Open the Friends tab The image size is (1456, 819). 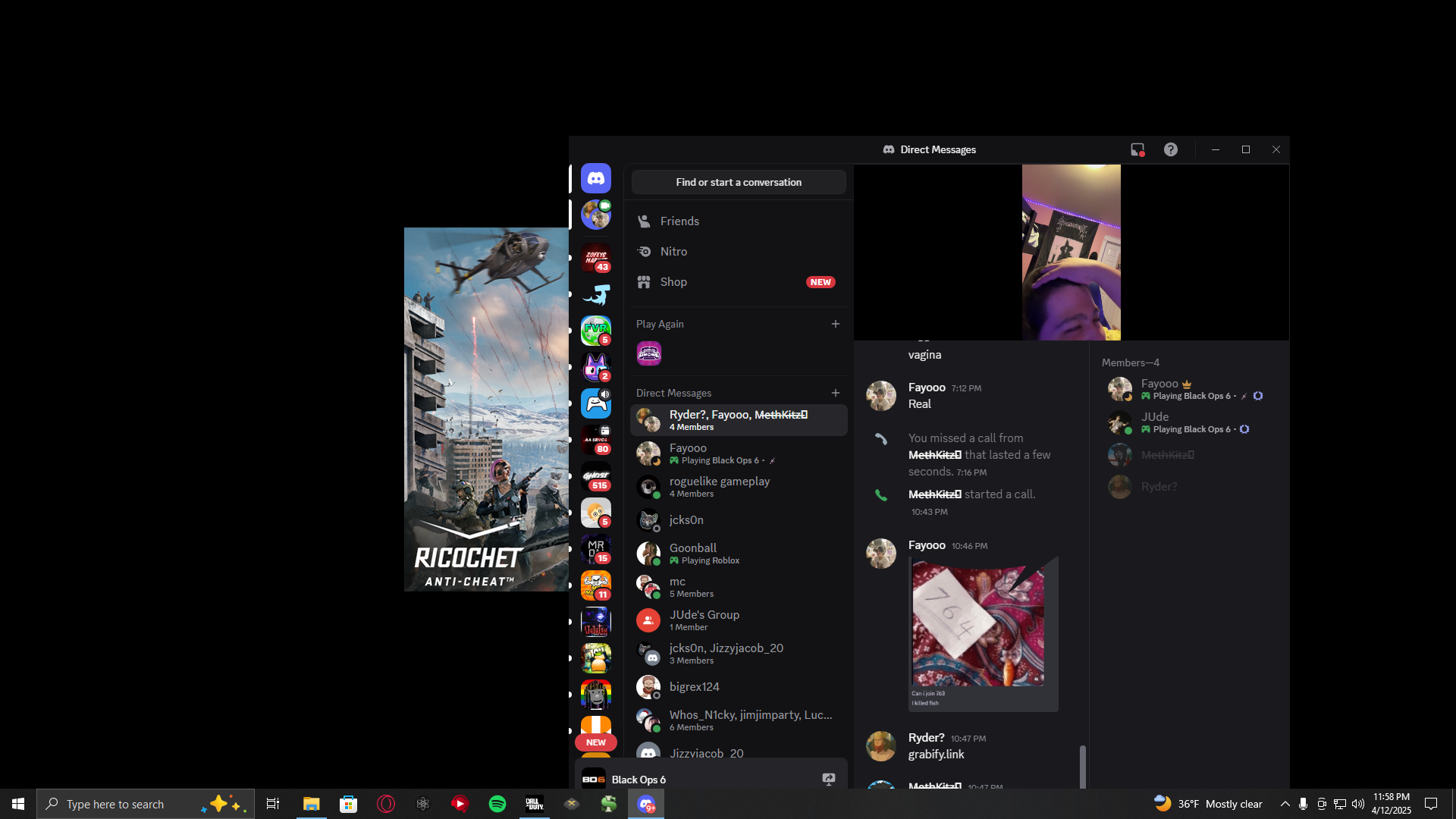point(739,221)
